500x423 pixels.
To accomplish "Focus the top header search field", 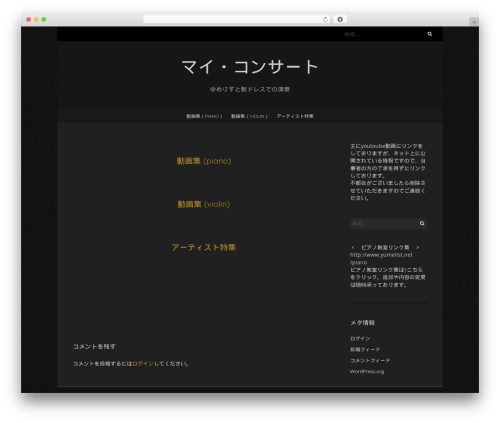I will (383, 34).
